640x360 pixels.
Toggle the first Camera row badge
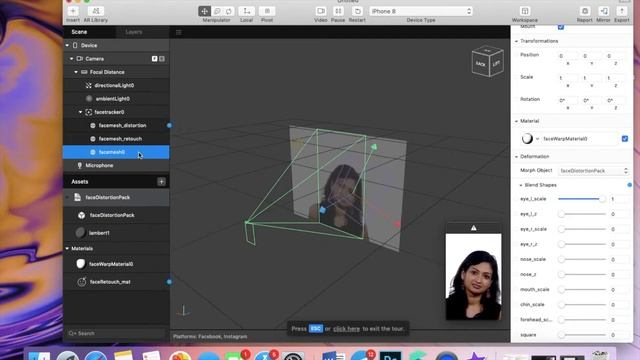point(154,59)
